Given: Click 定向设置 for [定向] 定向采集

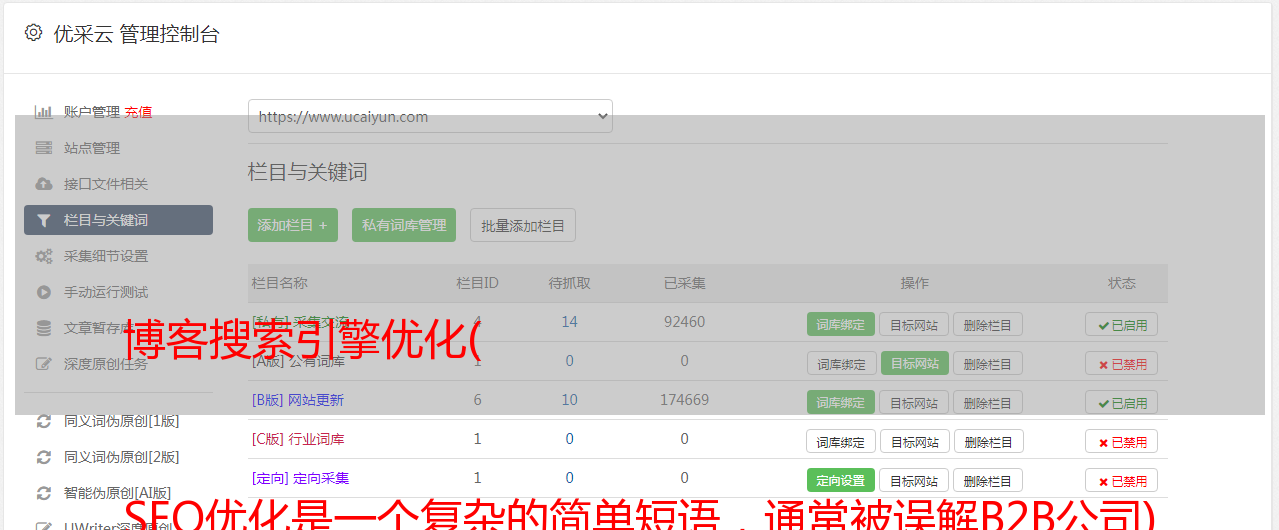Looking at the screenshot, I should click(841, 480).
